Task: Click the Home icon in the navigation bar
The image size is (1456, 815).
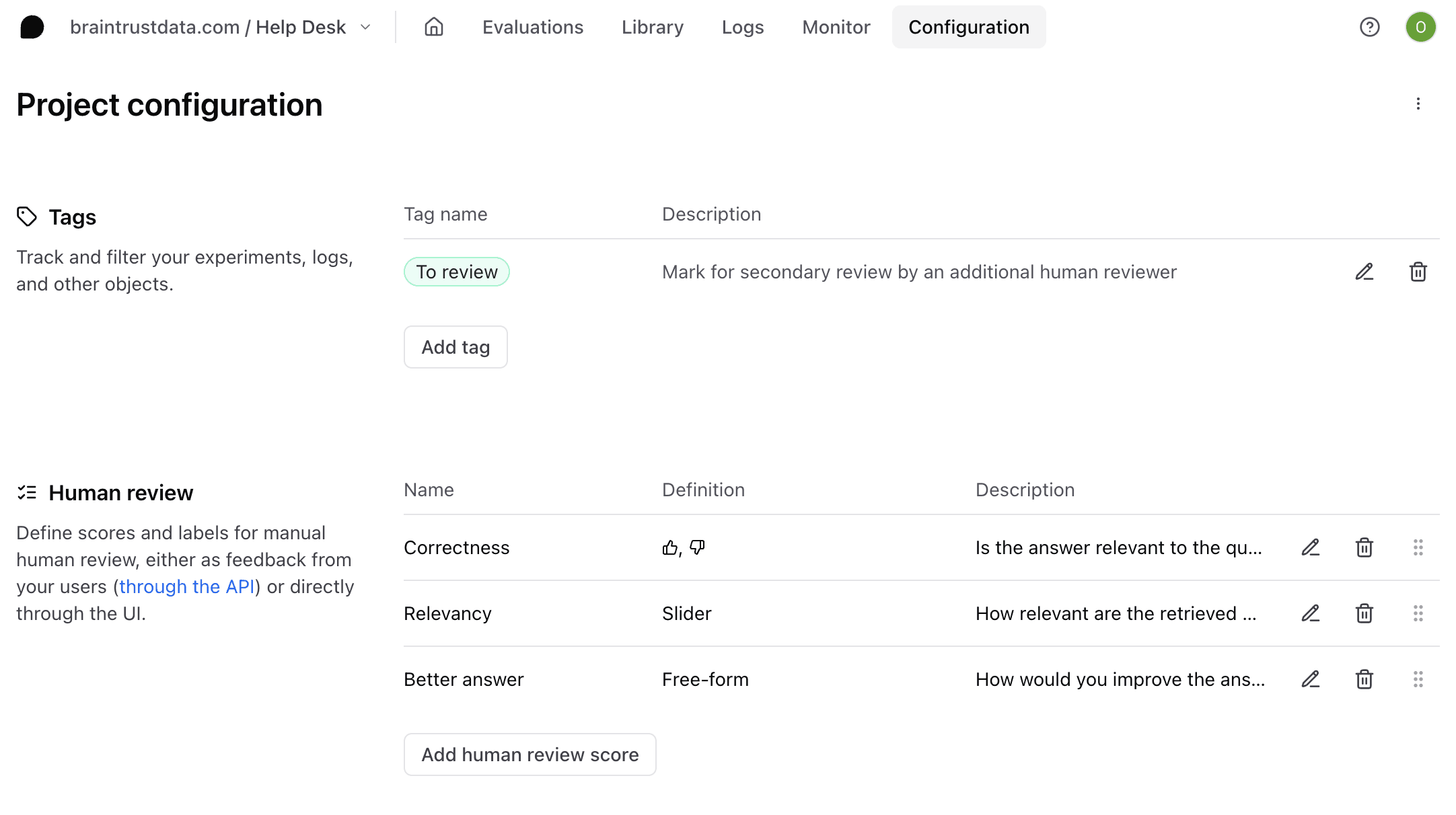Action: pyautogui.click(x=433, y=27)
